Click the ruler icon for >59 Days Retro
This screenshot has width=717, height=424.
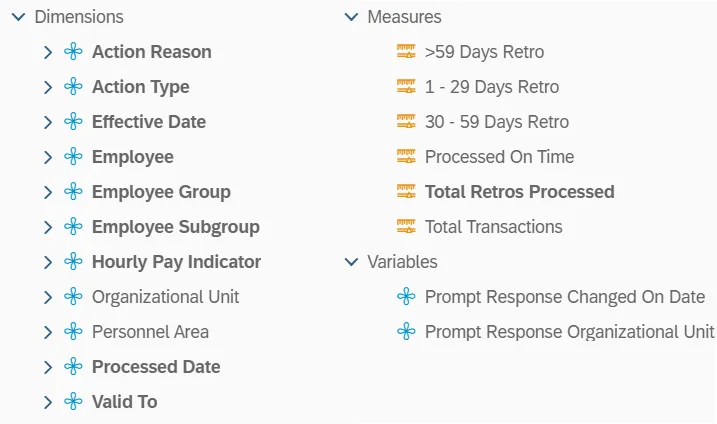click(x=405, y=52)
